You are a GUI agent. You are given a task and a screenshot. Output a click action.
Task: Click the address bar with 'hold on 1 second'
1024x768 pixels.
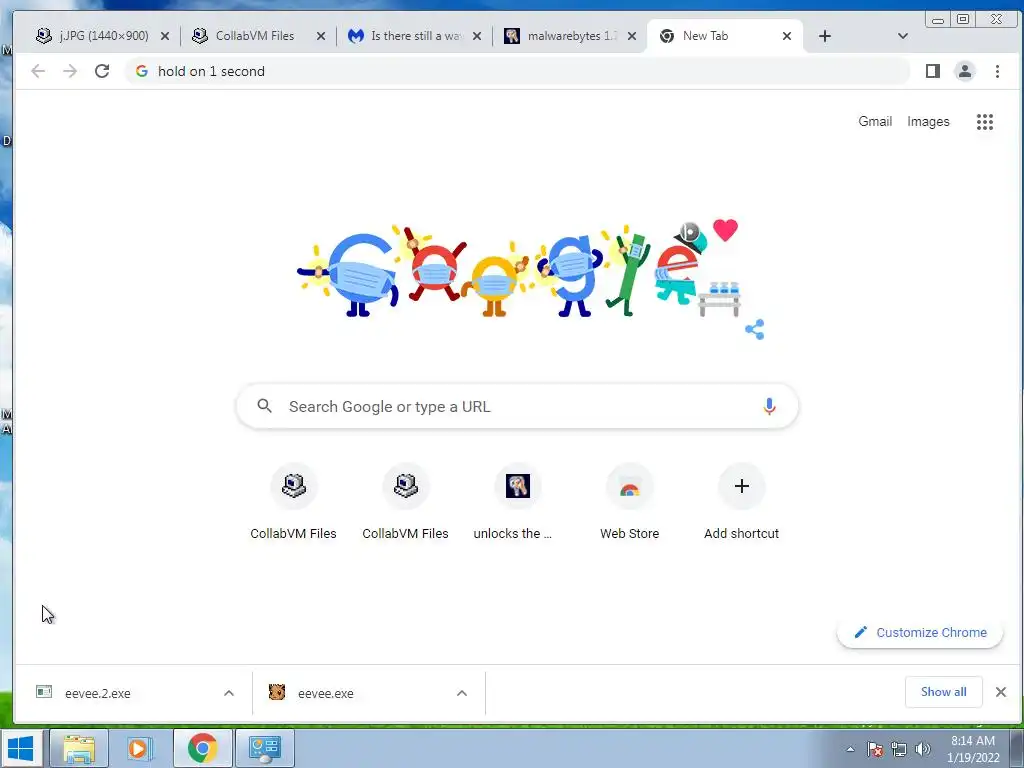(517, 71)
